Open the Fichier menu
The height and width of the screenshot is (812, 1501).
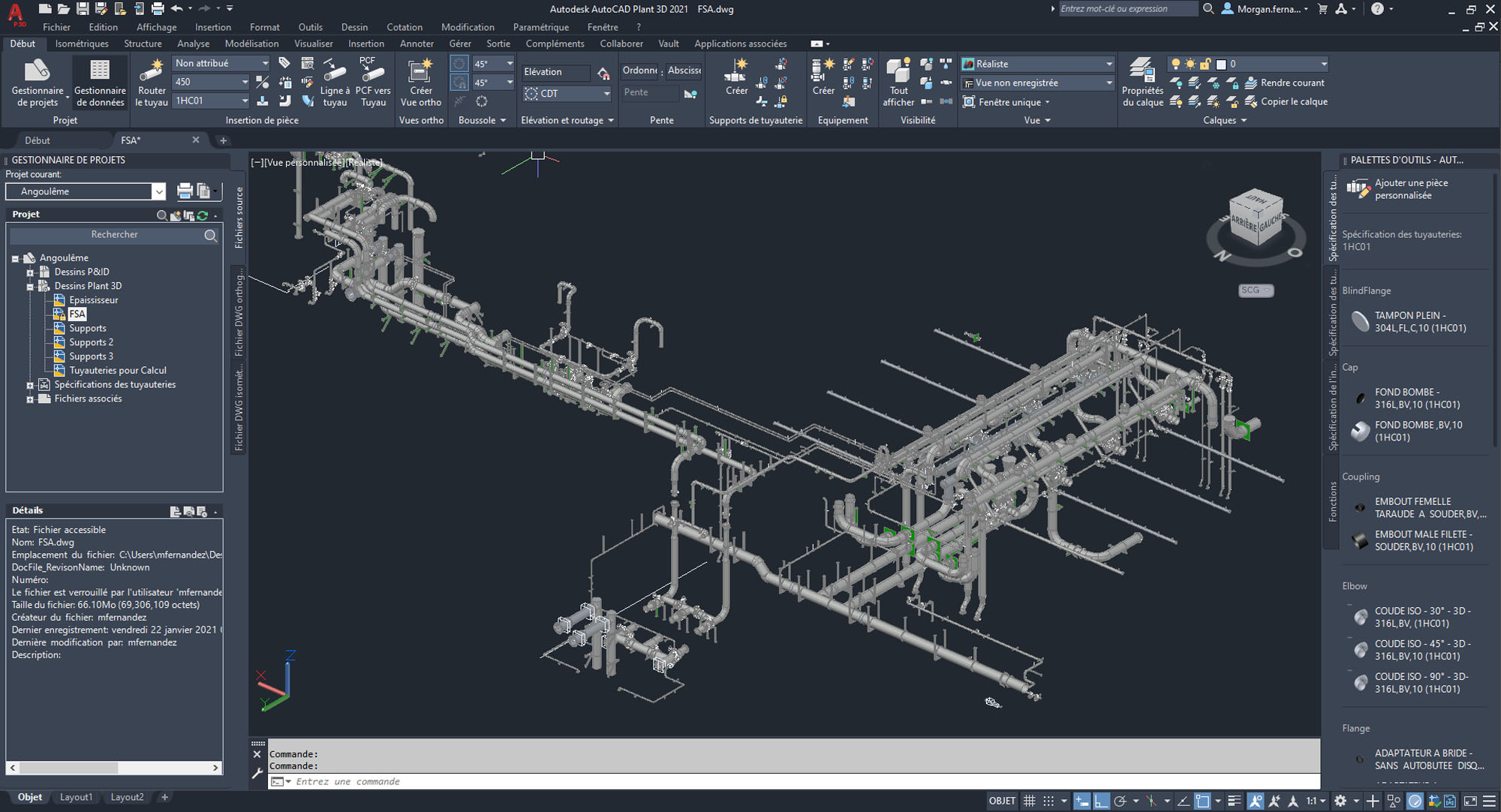(x=56, y=27)
